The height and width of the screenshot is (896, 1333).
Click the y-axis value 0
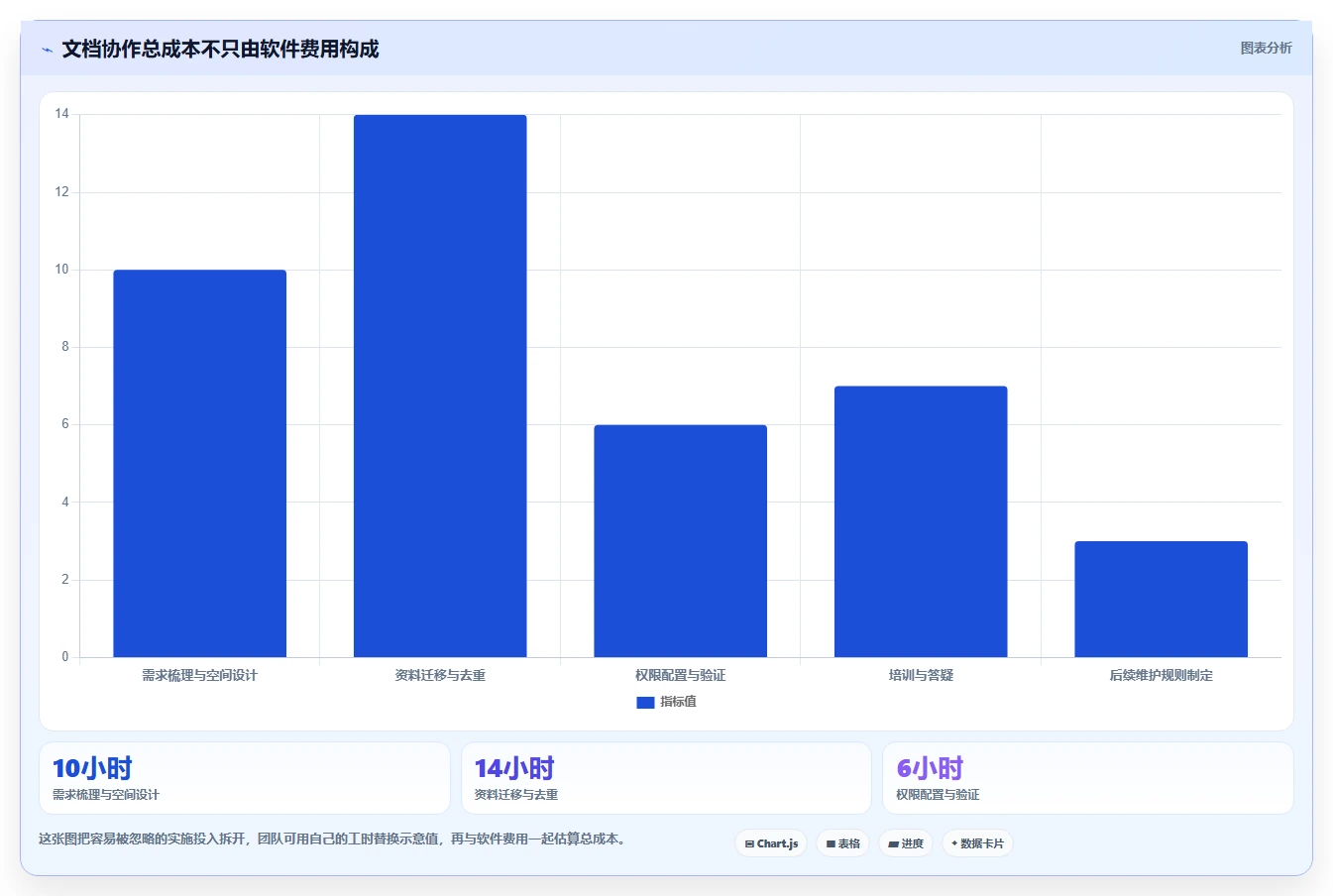click(x=65, y=657)
